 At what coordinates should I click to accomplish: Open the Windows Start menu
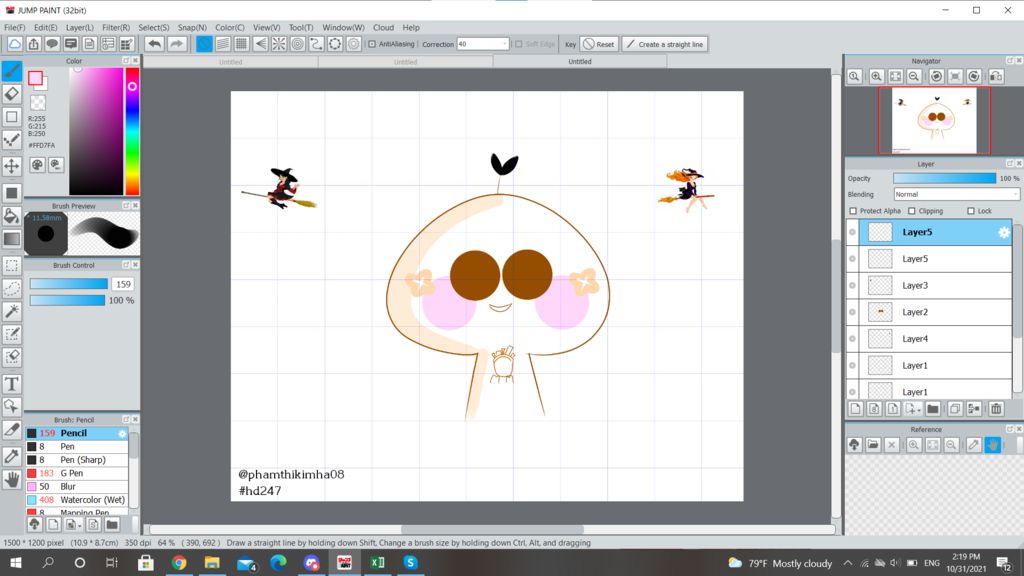15,563
